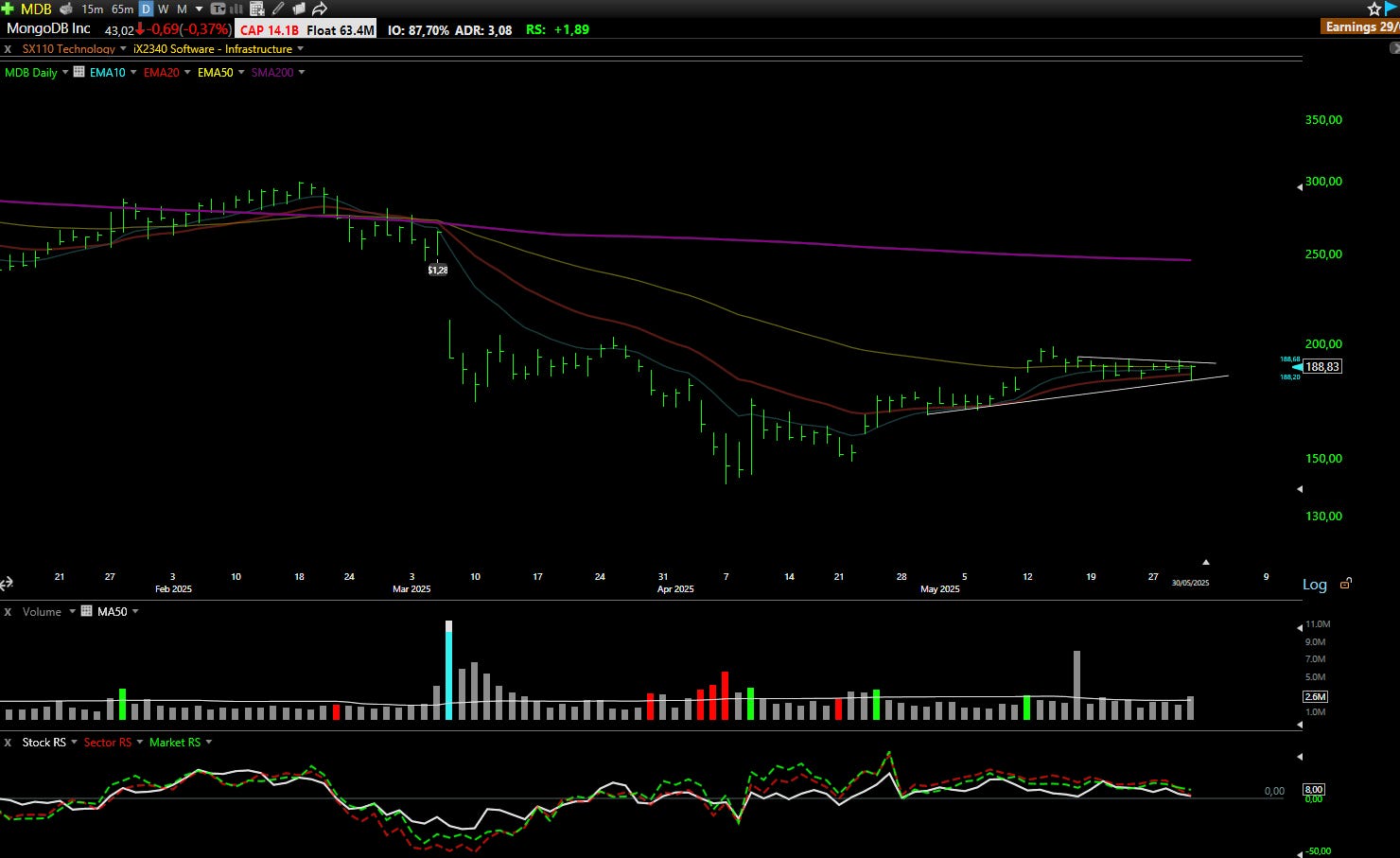Image resolution: width=1400 pixels, height=858 pixels.
Task: Click the time-axis double-arrow icon
Action: [7, 584]
